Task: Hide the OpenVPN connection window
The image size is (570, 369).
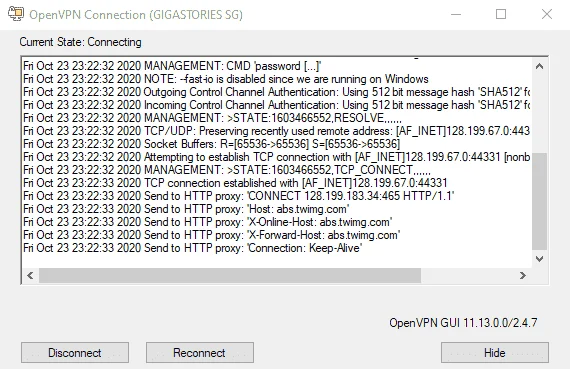Action: click(495, 352)
